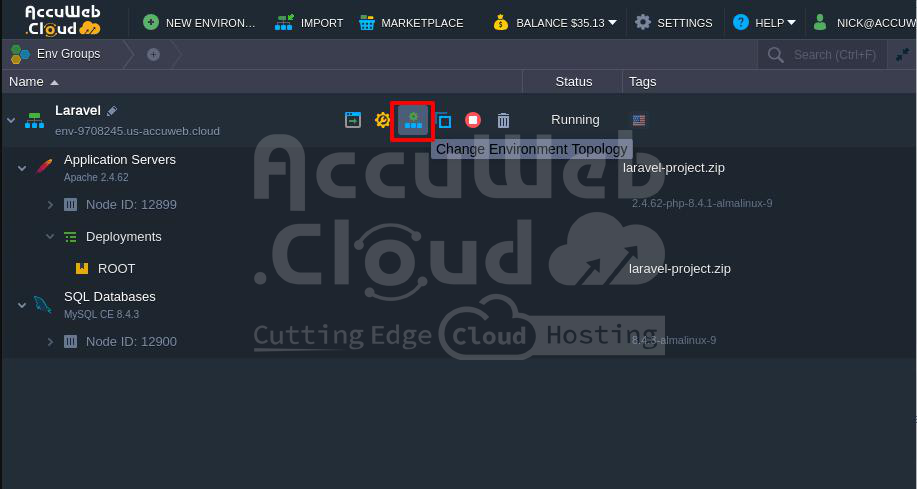917x489 pixels.
Task: Delete the Laravel environment via trash icon
Action: pos(503,120)
